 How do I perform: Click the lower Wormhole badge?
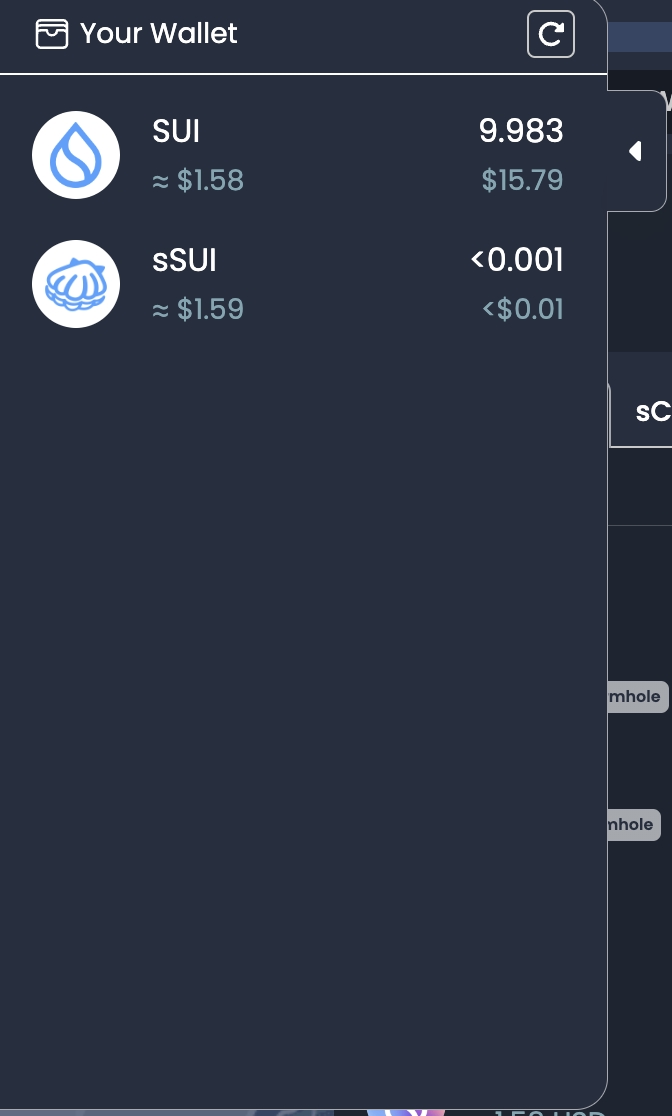(633, 825)
